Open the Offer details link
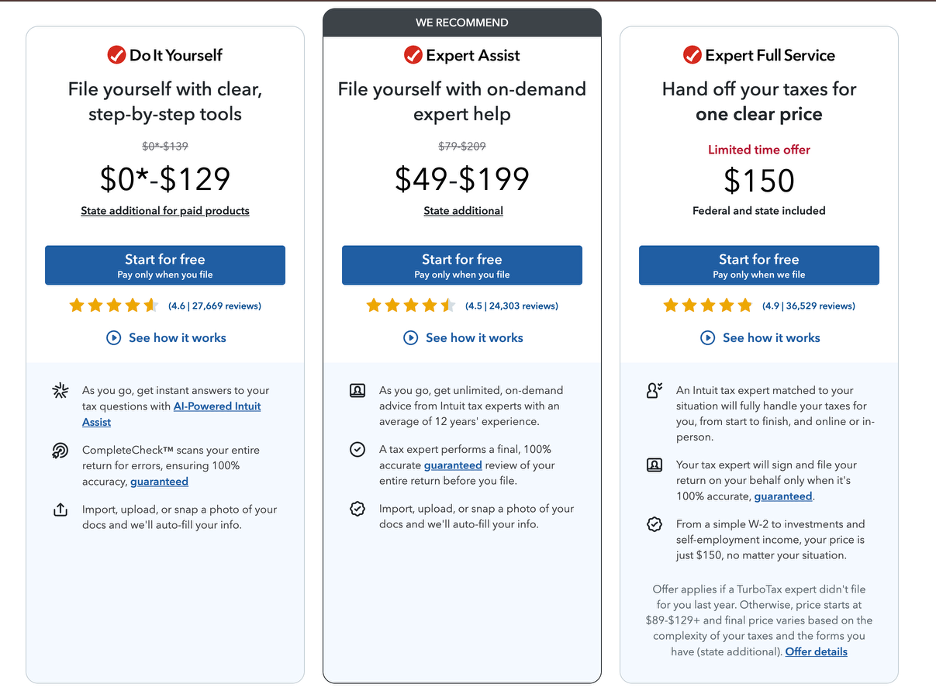The width and height of the screenshot is (936, 698). pos(816,652)
